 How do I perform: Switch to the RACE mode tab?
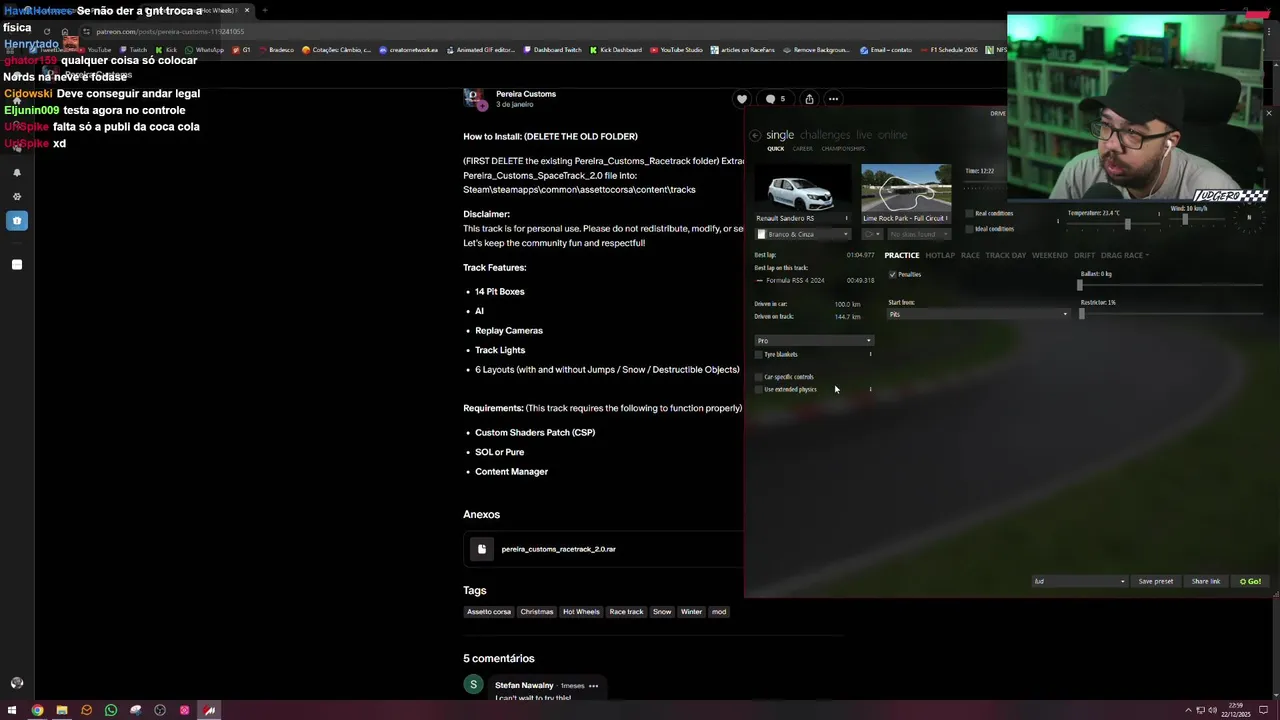click(970, 255)
